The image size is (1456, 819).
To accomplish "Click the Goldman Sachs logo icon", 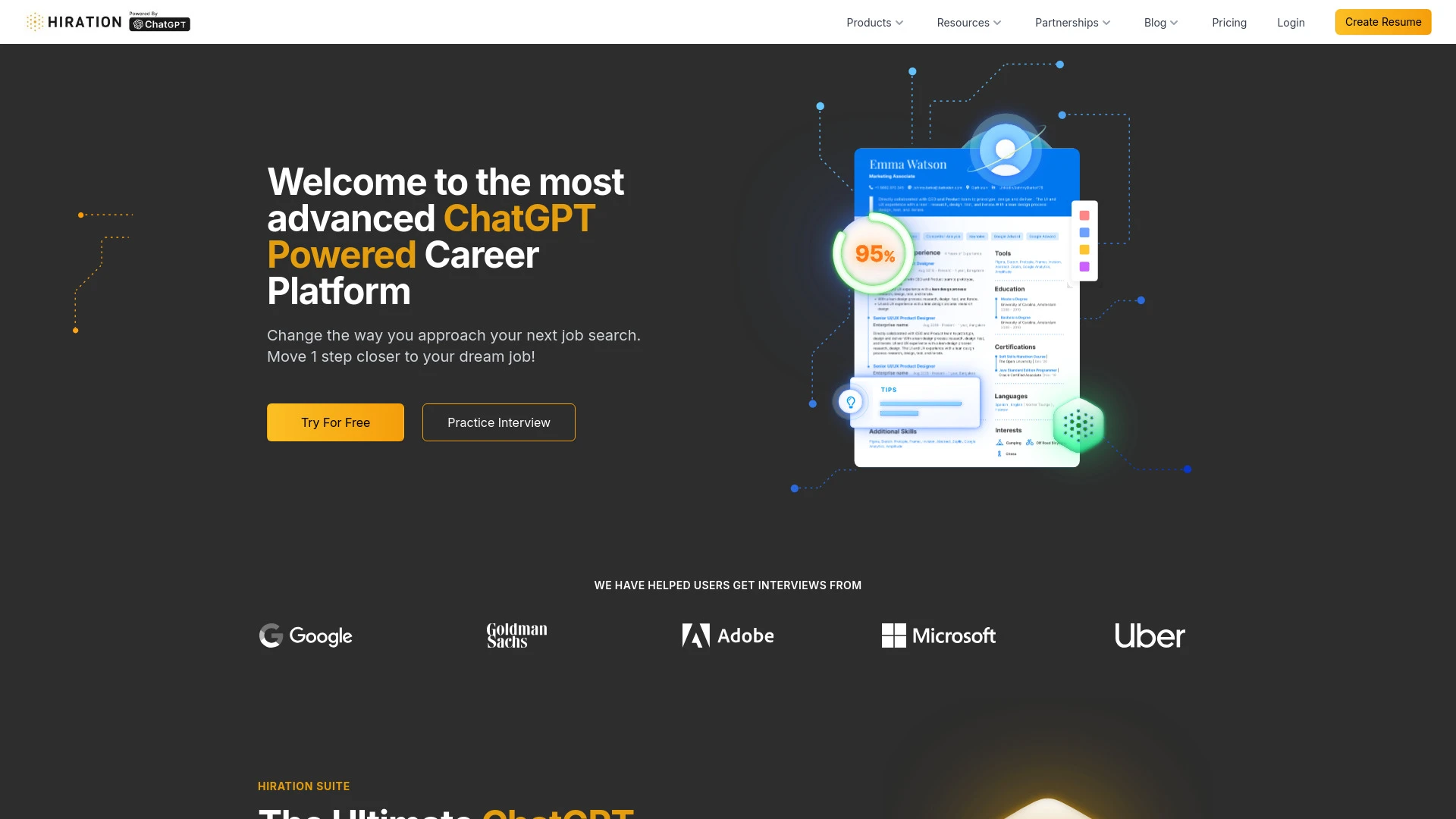I will [516, 634].
